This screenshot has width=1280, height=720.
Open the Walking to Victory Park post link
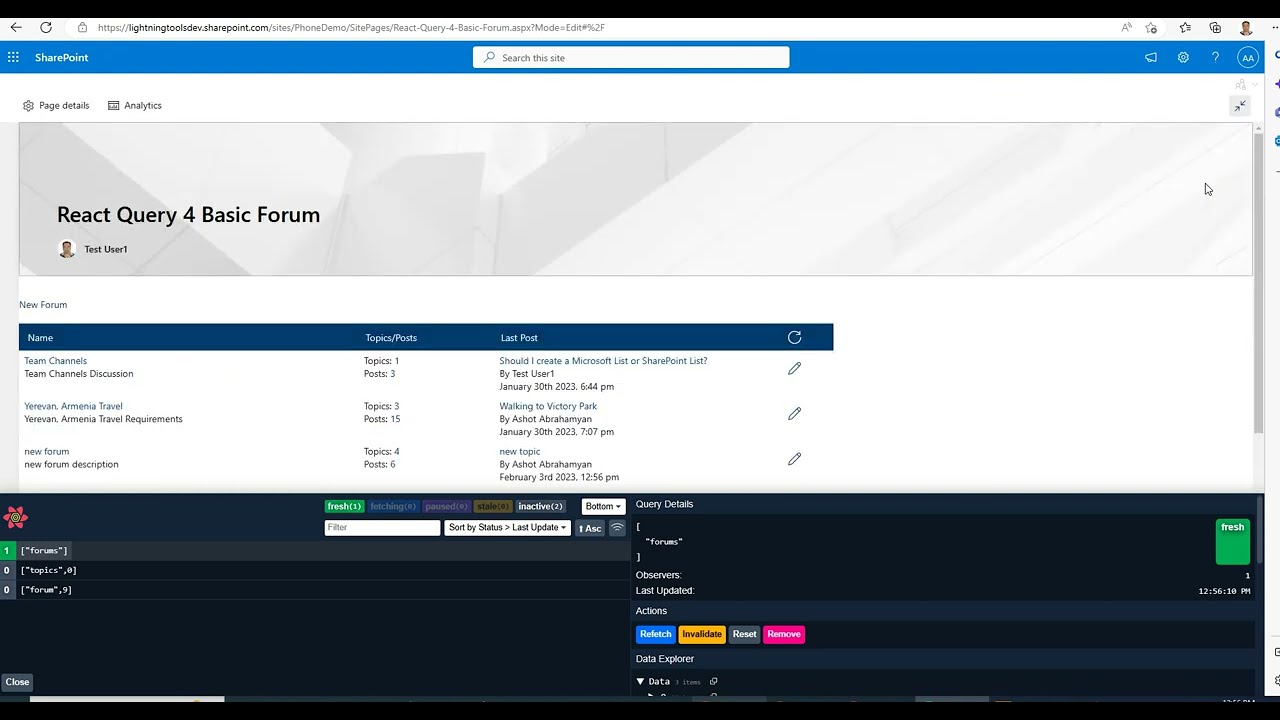[548, 406]
